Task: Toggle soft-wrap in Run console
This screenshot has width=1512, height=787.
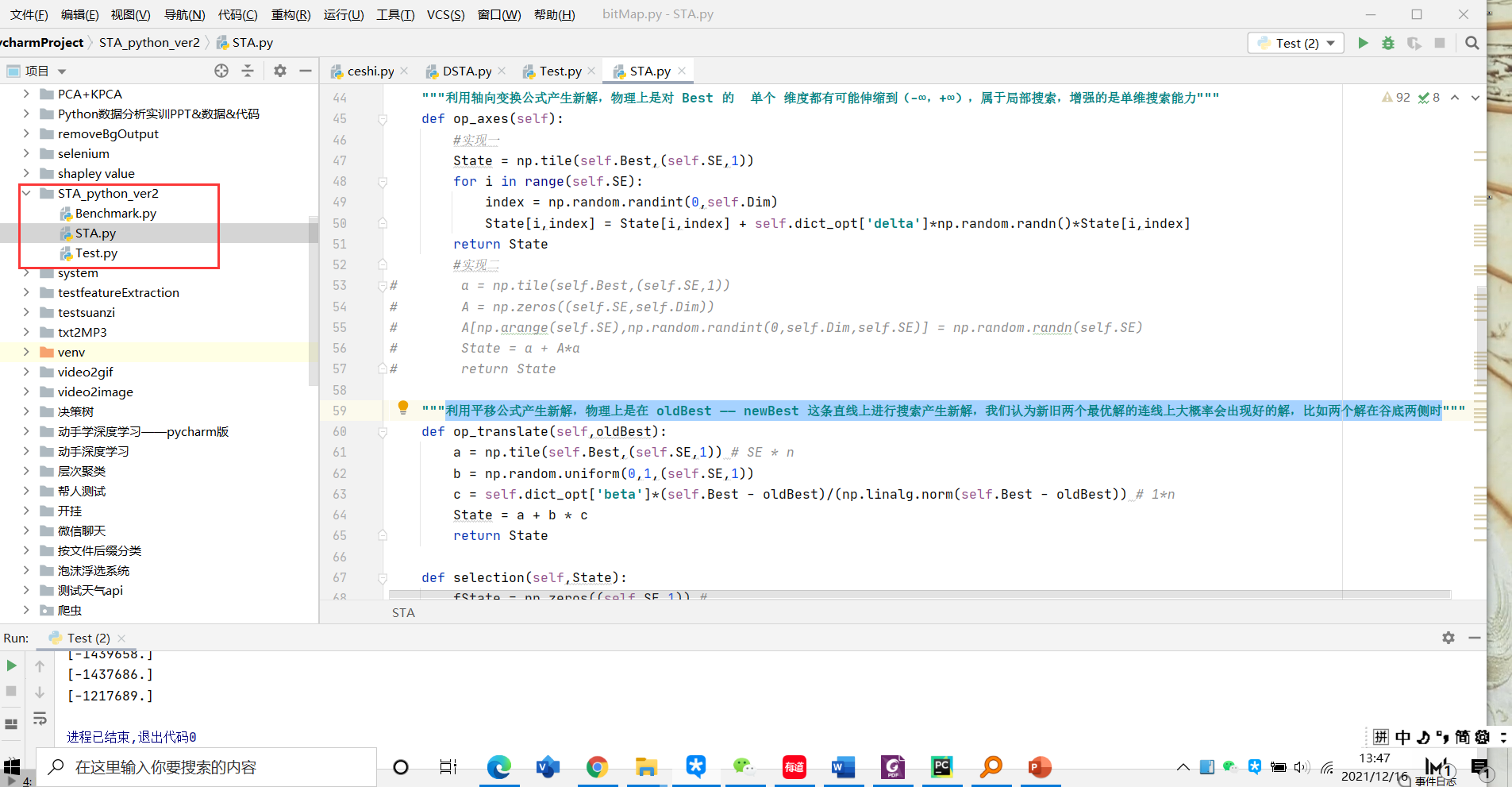Action: [x=40, y=719]
